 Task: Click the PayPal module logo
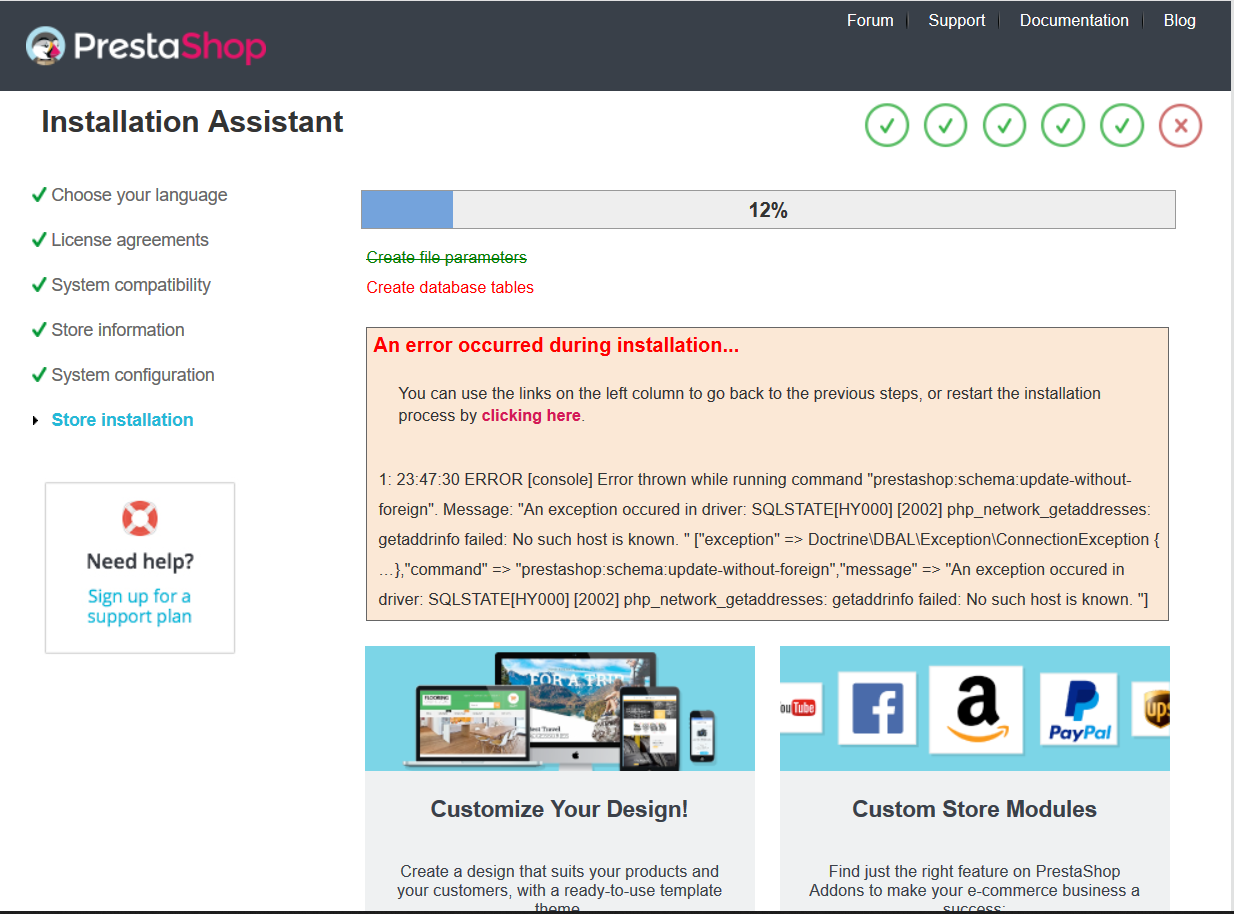tap(1080, 710)
